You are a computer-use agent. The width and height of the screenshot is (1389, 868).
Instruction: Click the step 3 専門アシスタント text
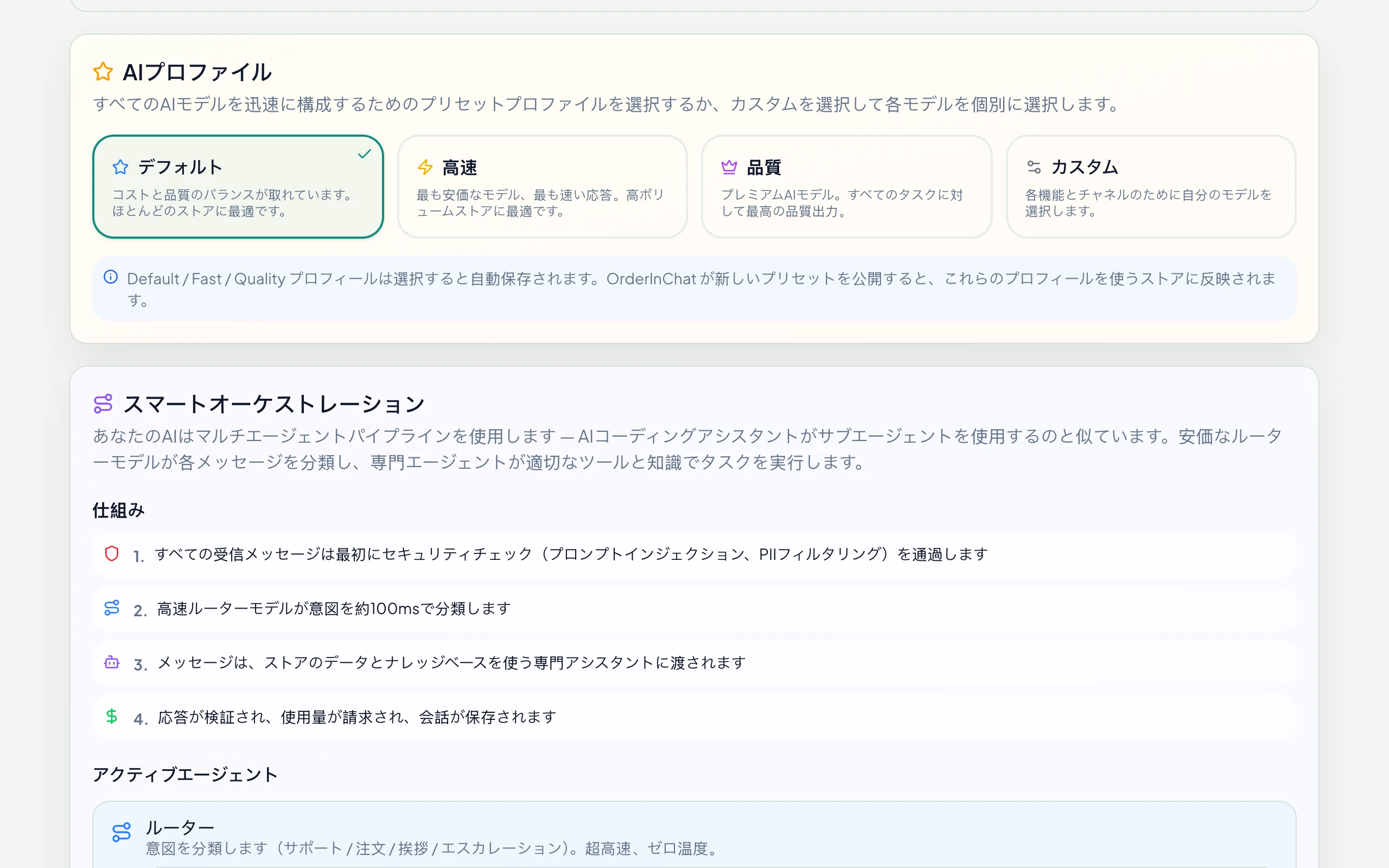pyautogui.click(x=452, y=662)
